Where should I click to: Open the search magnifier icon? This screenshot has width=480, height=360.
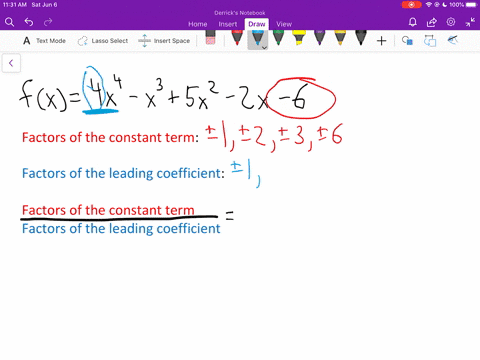point(9,22)
